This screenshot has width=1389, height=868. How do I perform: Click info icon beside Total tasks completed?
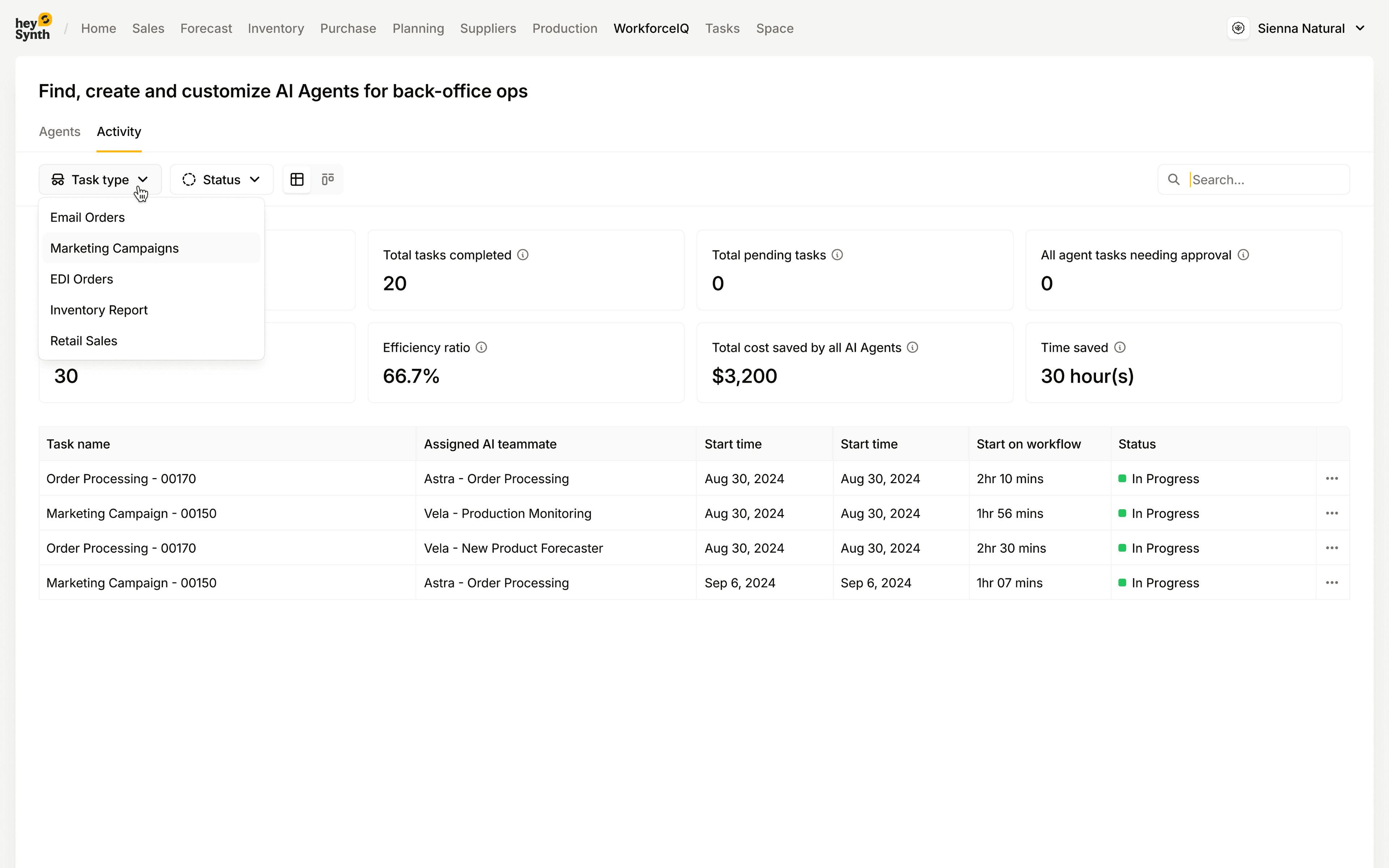[522, 255]
